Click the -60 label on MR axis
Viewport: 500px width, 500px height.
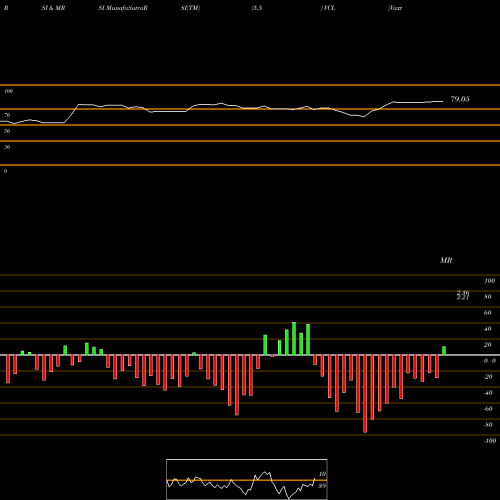[x=488, y=409]
